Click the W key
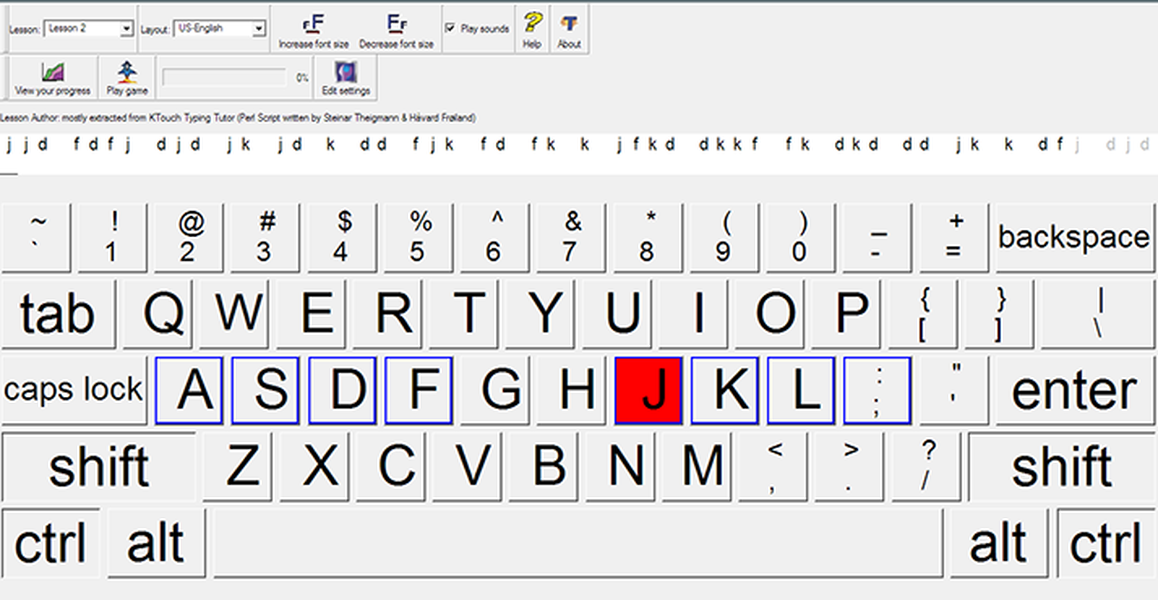This screenshot has height=600, width=1158. click(233, 314)
